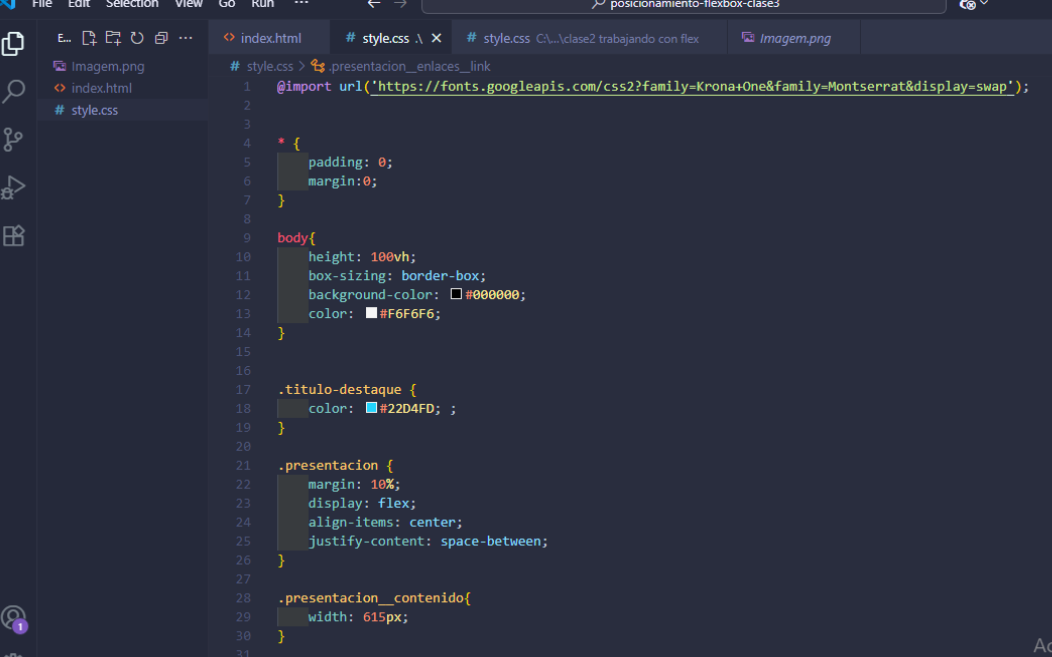Click line number 21 in the gutter

[x=244, y=465]
